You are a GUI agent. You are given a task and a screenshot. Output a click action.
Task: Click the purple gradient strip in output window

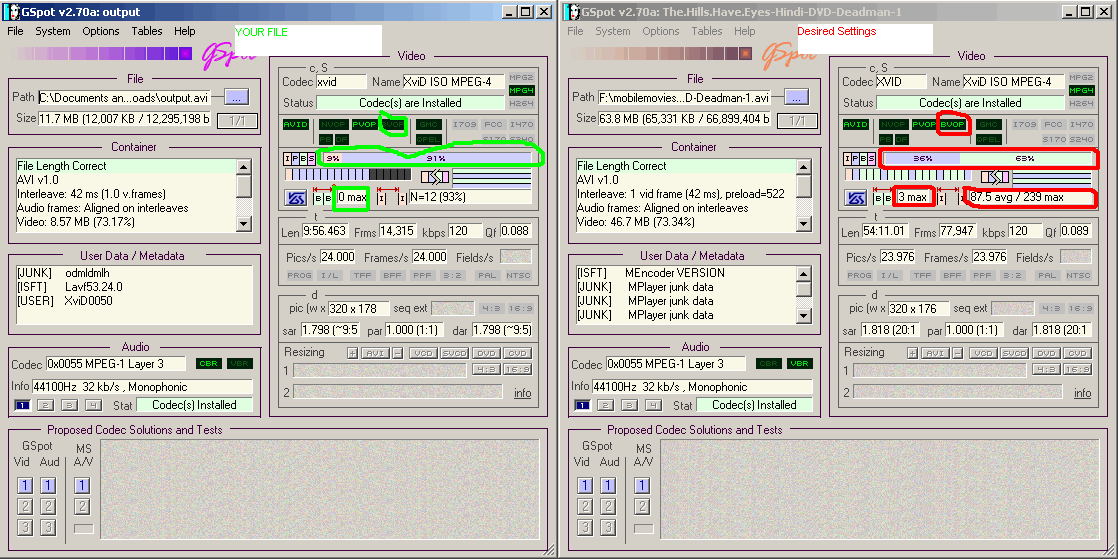(103, 53)
